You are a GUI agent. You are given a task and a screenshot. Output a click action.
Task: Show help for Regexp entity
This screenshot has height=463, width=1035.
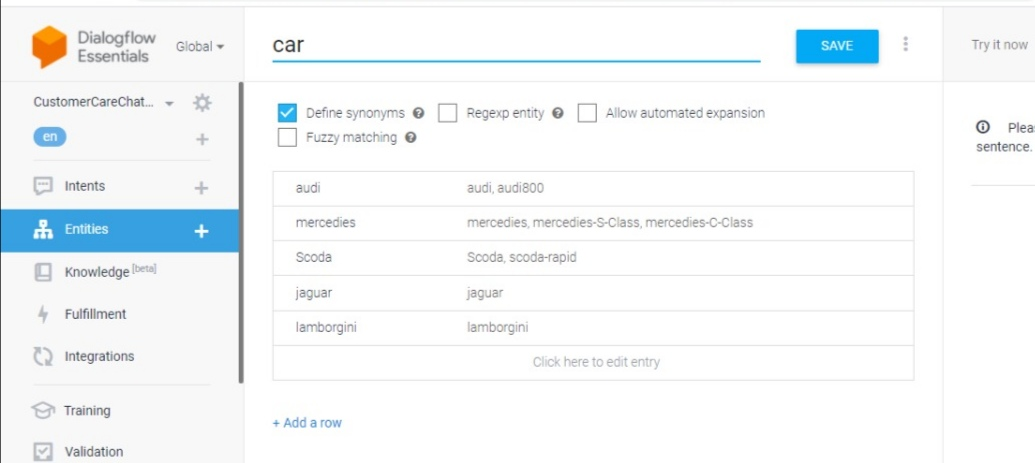(558, 113)
